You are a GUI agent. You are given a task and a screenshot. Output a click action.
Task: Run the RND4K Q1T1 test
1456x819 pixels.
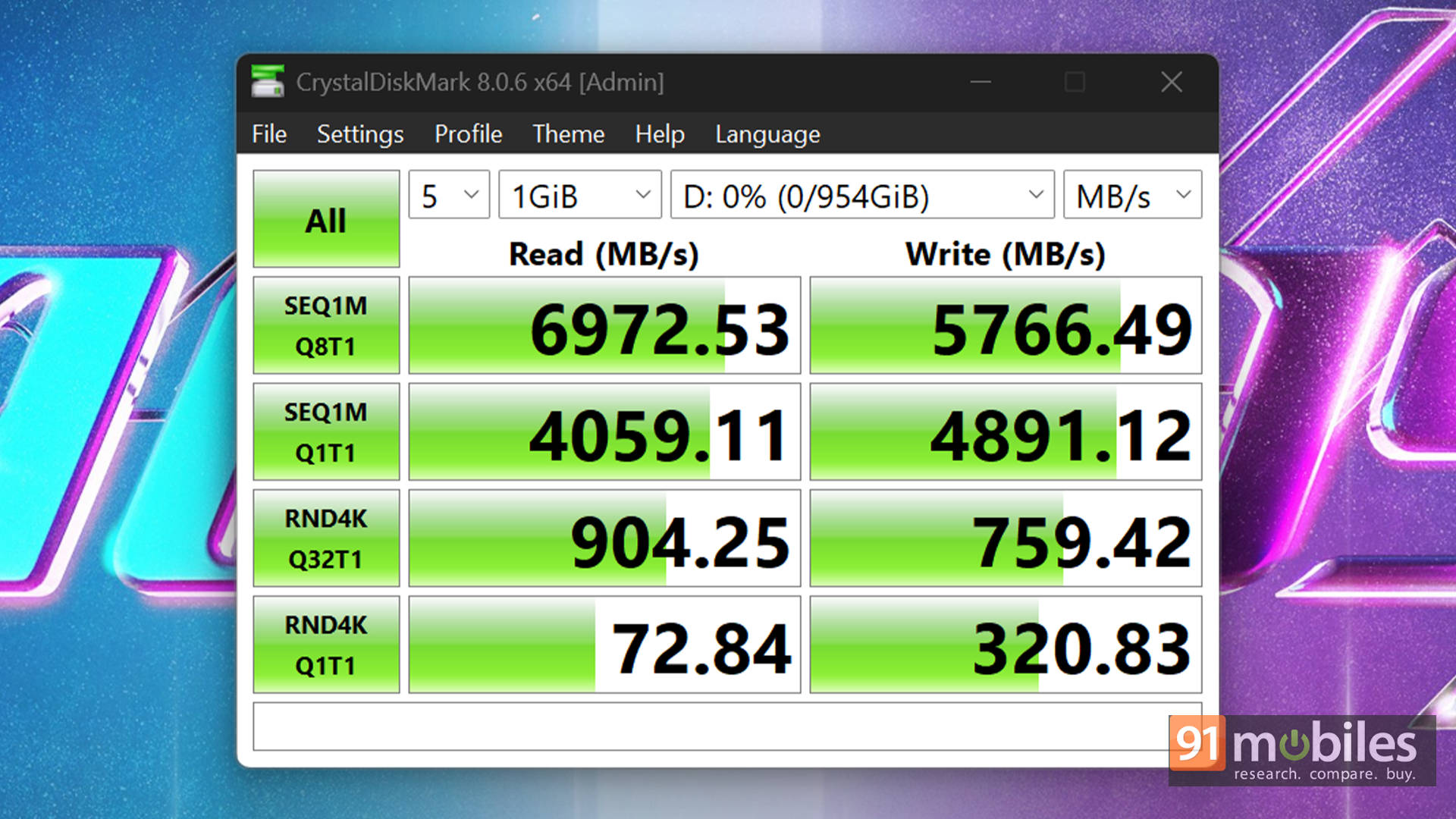326,644
